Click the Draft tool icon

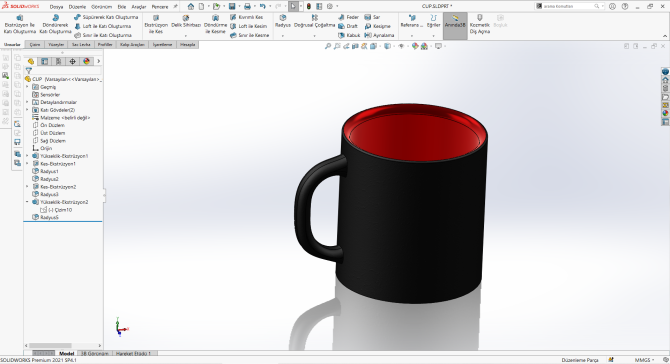341,26
